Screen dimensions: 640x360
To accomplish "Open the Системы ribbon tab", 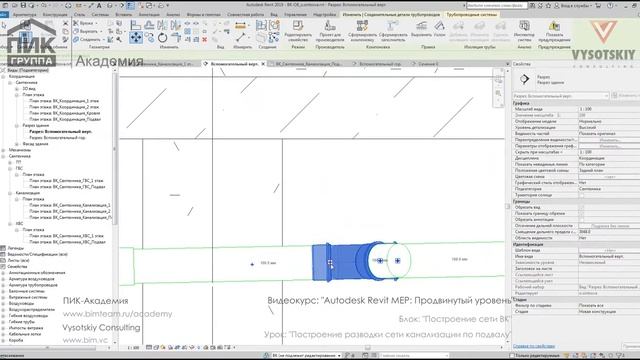I will coord(100,14).
